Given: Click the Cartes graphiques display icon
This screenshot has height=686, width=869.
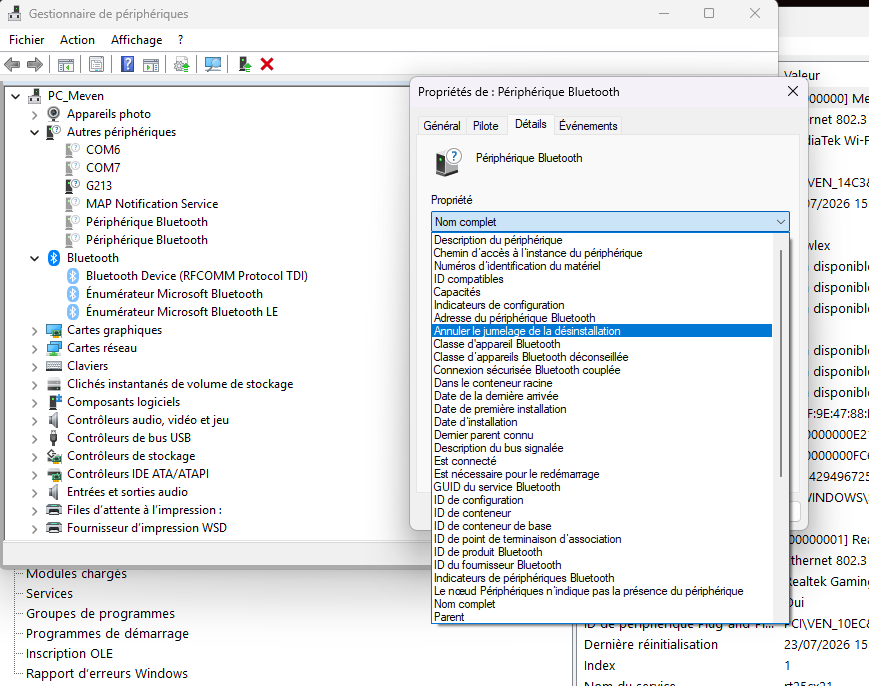Looking at the screenshot, I should pos(54,330).
